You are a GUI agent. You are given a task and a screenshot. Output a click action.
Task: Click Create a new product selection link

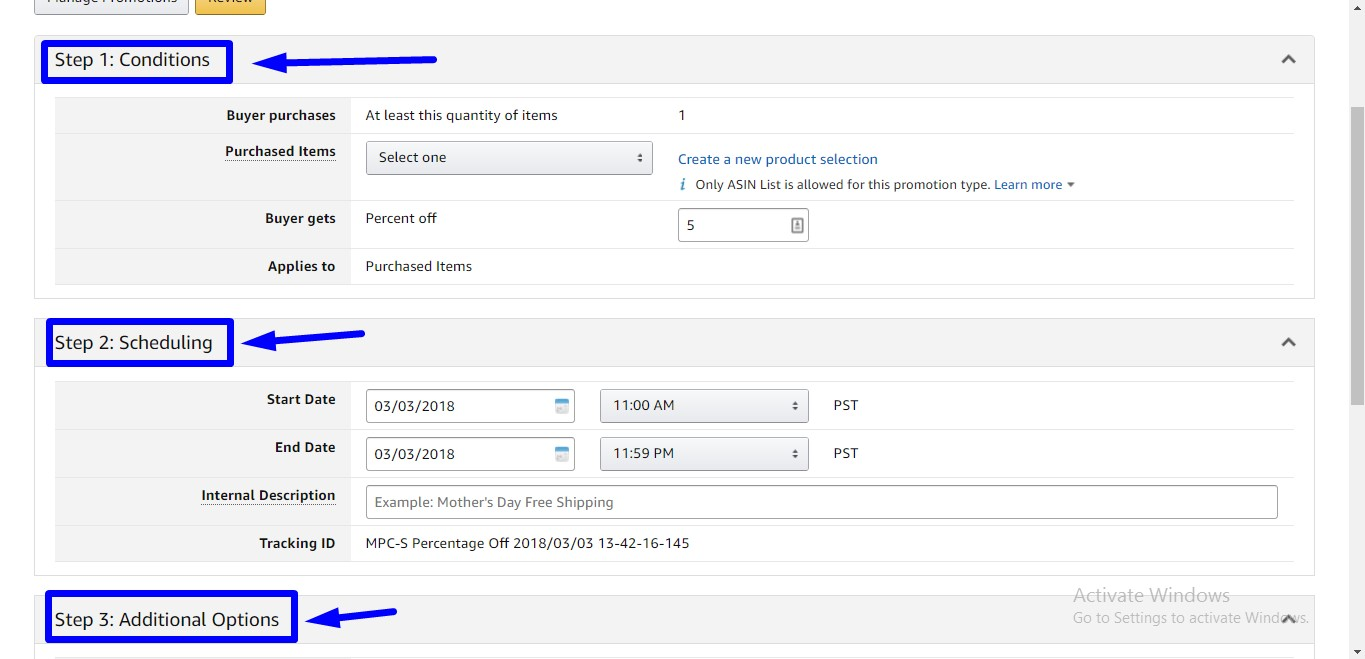777,159
